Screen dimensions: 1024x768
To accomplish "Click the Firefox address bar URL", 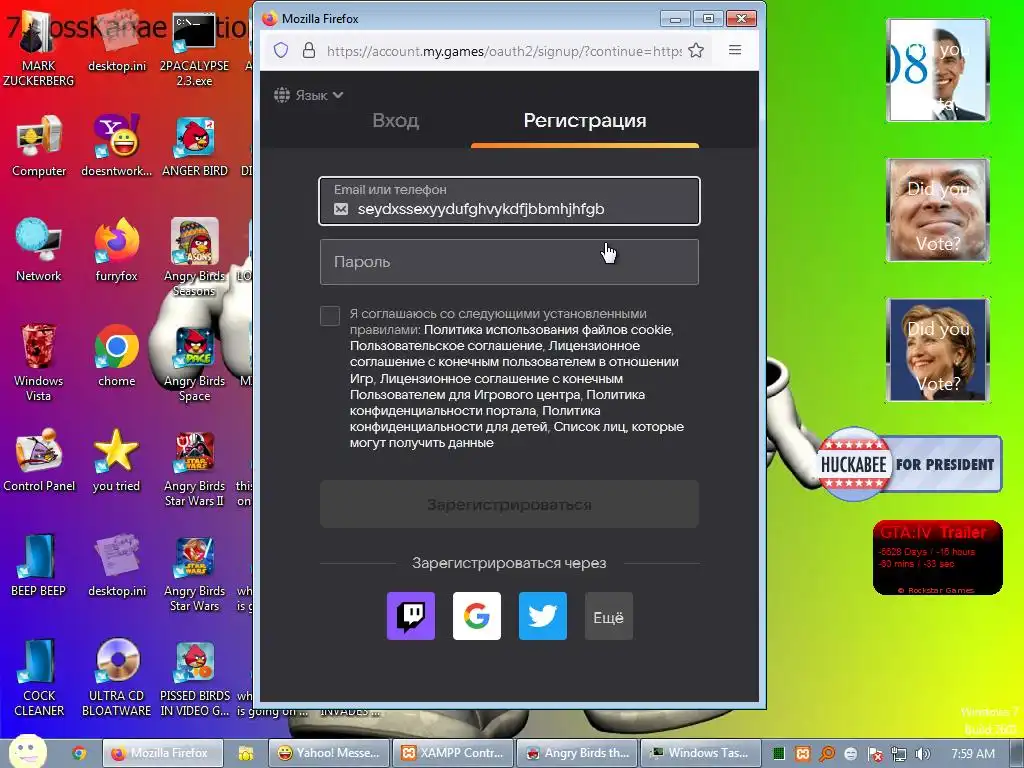I will click(504, 51).
